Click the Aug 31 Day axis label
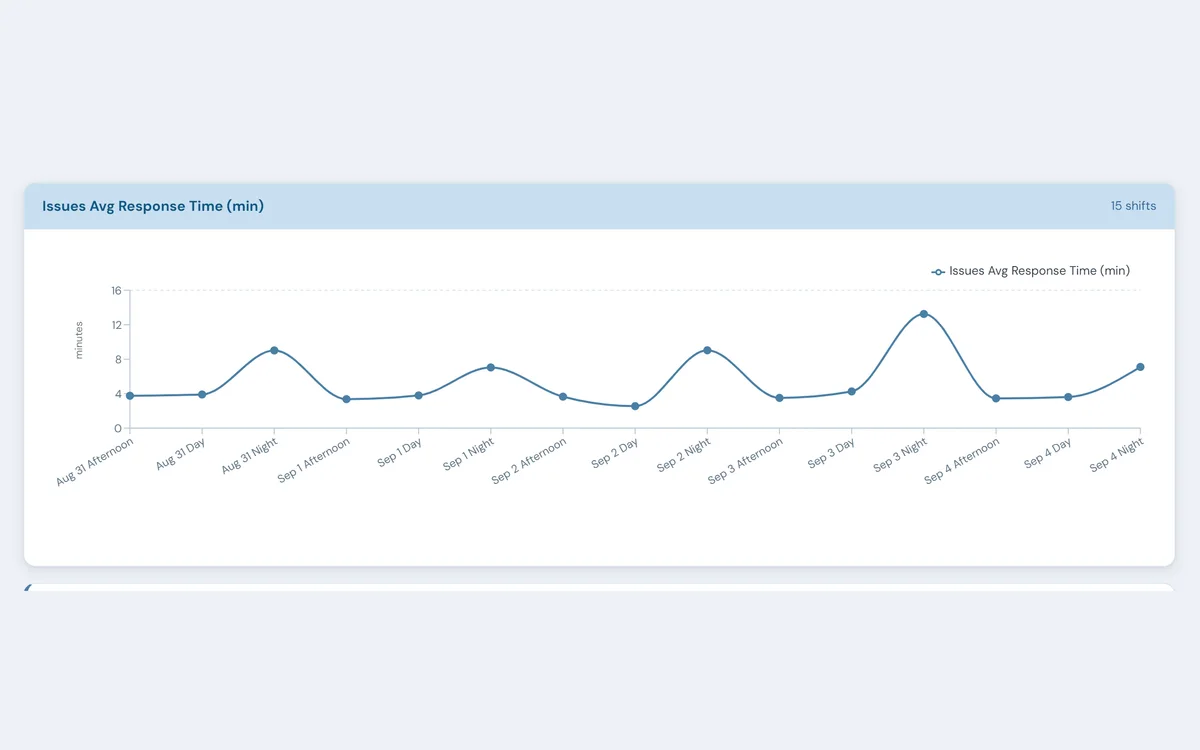Viewport: 1200px width, 750px height. click(181, 454)
